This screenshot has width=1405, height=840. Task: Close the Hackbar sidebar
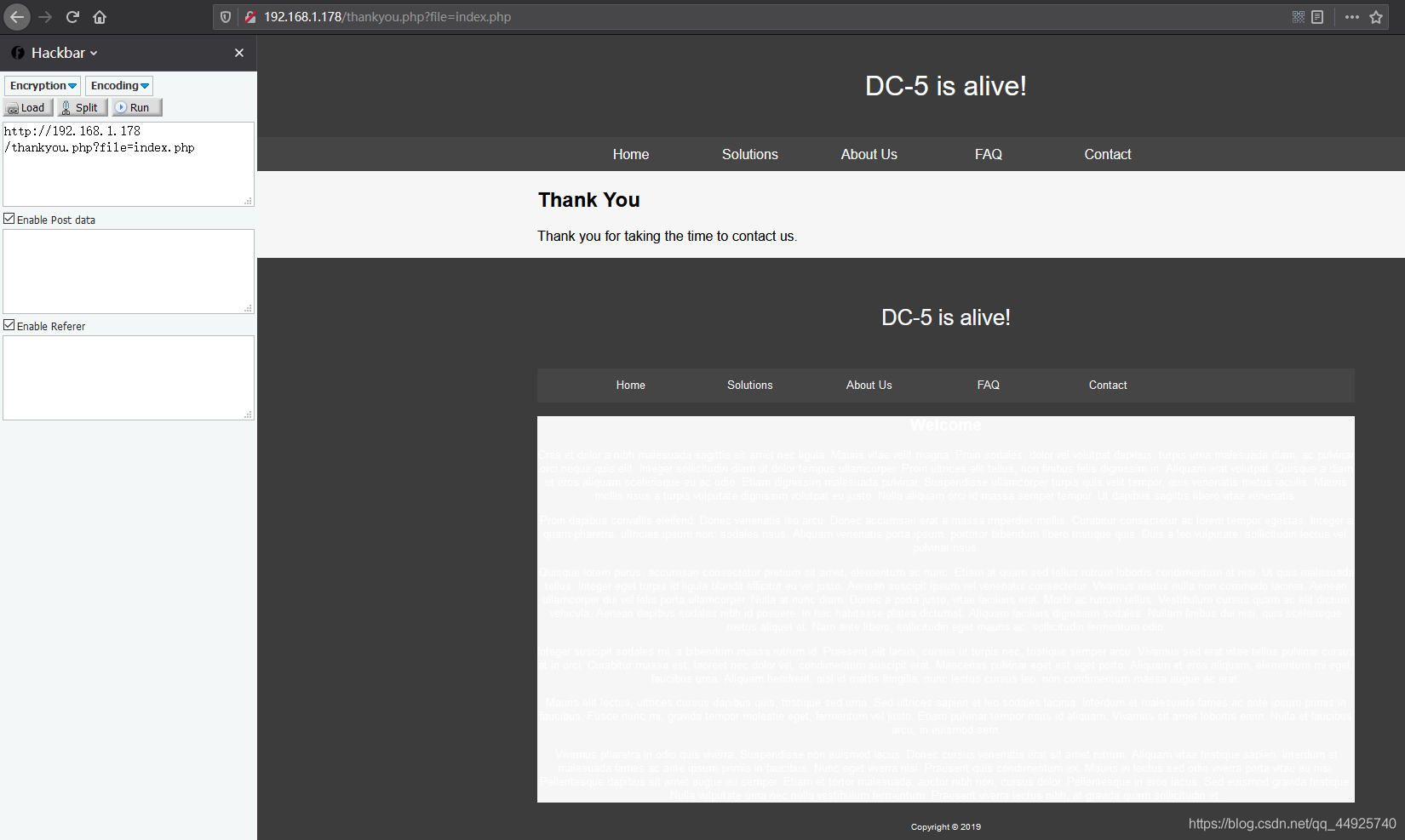pyautogui.click(x=239, y=53)
